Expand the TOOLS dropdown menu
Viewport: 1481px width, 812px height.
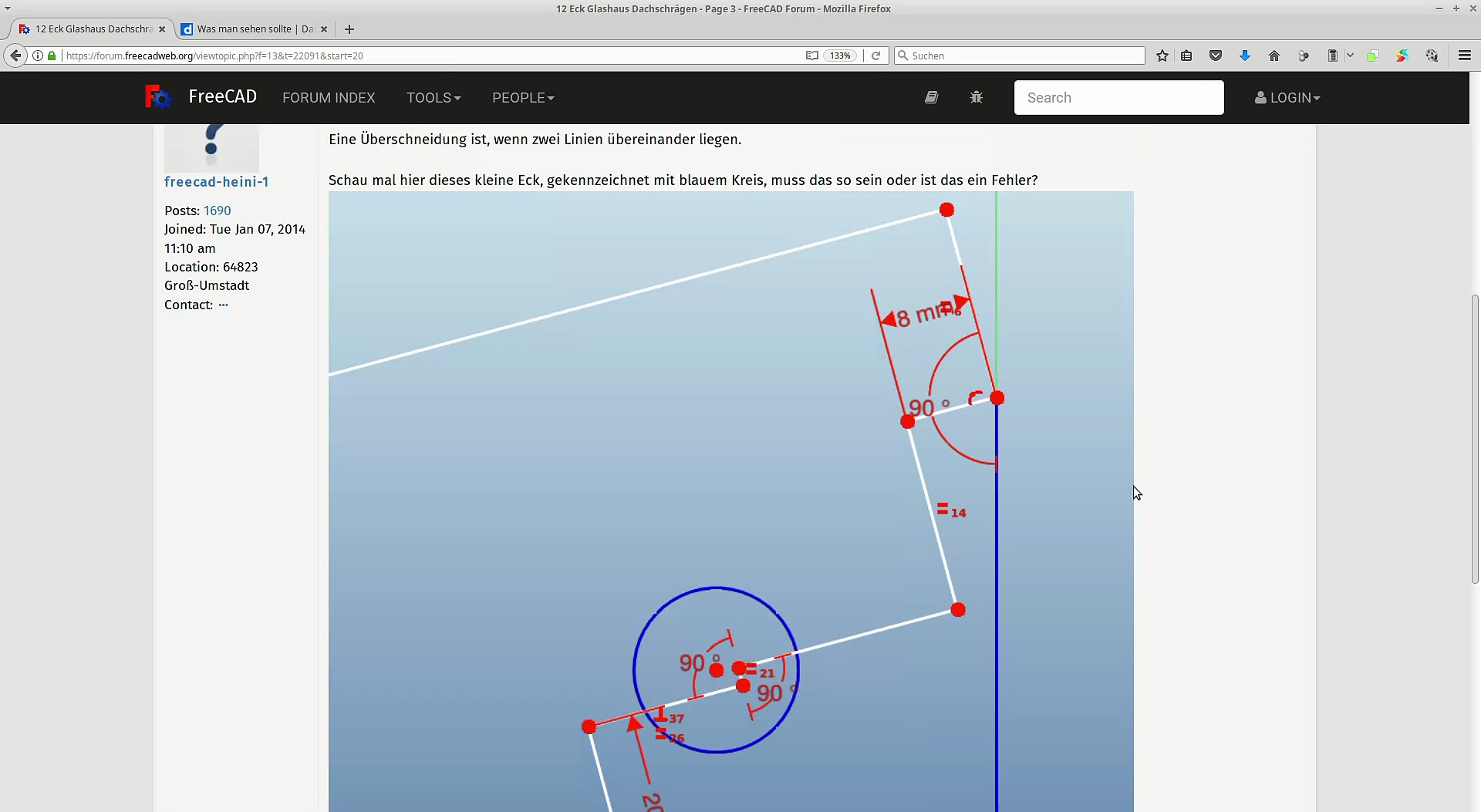point(434,98)
